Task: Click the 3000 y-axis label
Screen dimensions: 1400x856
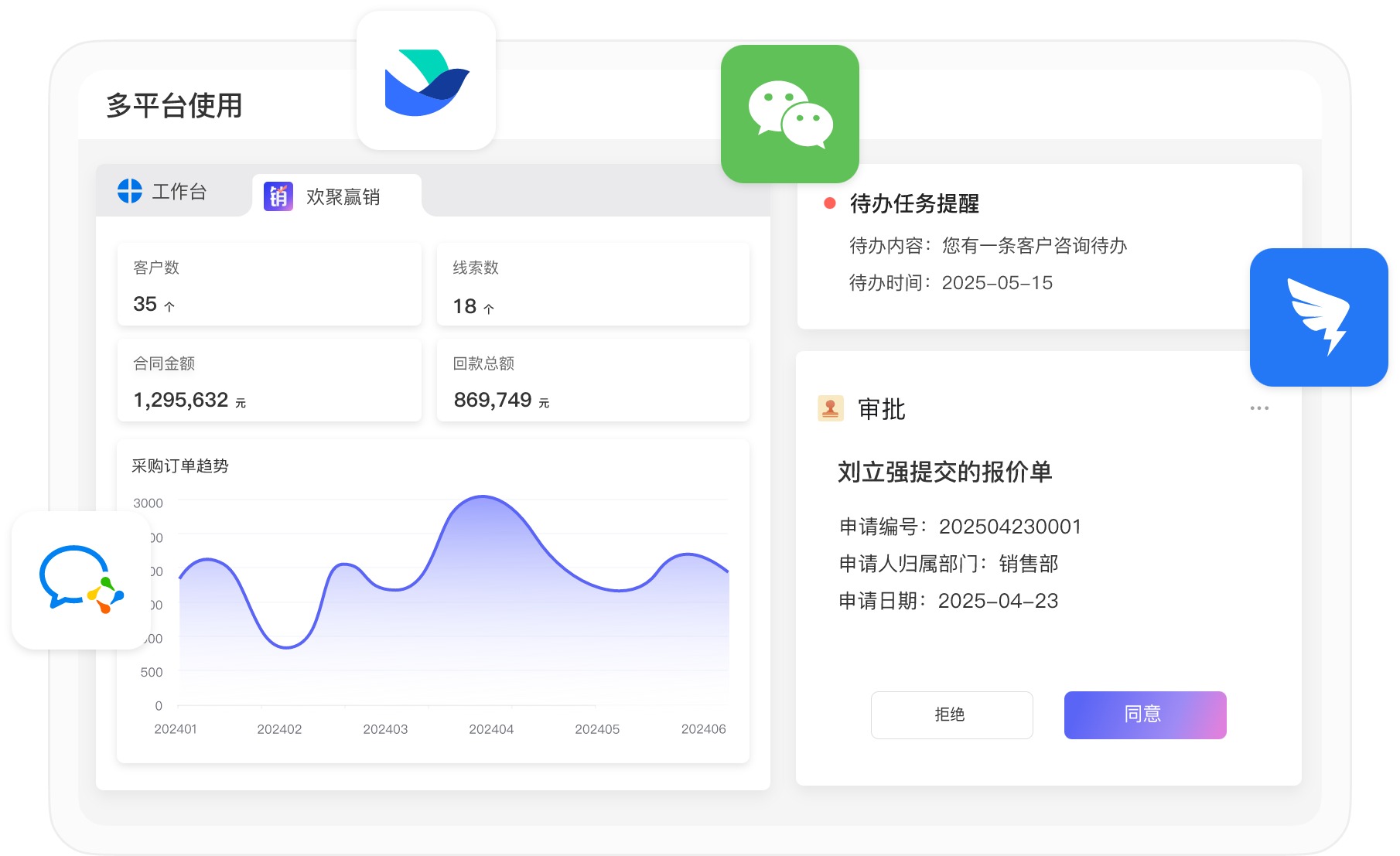Action: pos(148,503)
